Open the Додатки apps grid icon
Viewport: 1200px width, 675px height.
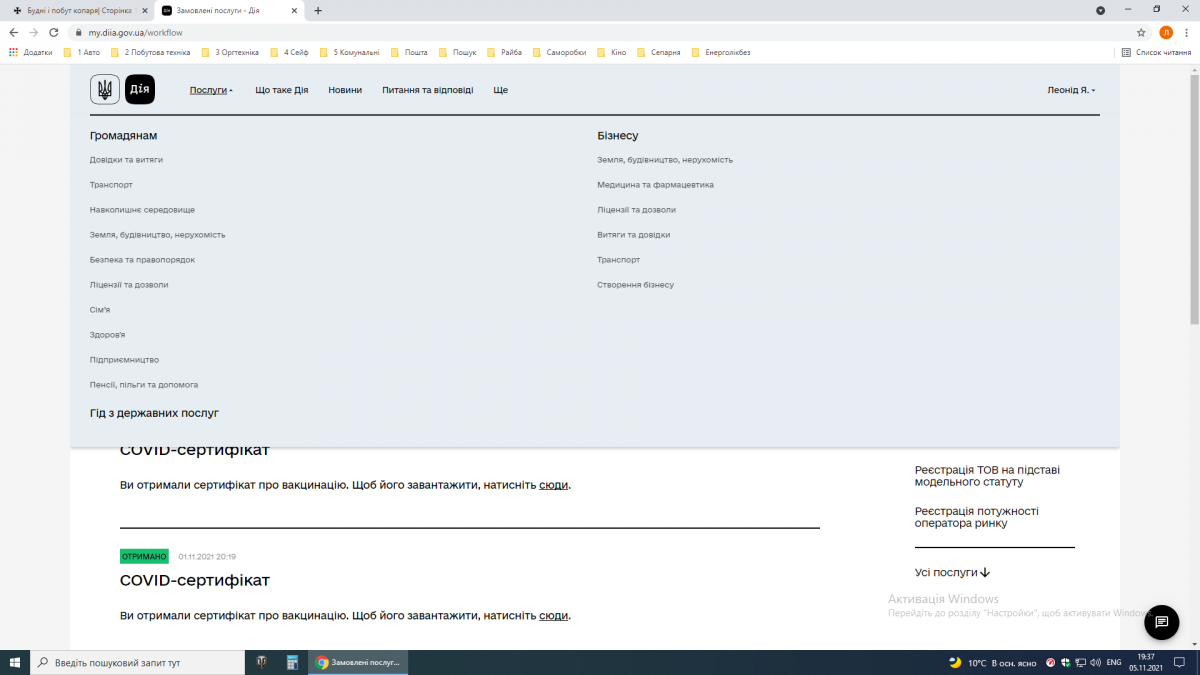(x=14, y=52)
